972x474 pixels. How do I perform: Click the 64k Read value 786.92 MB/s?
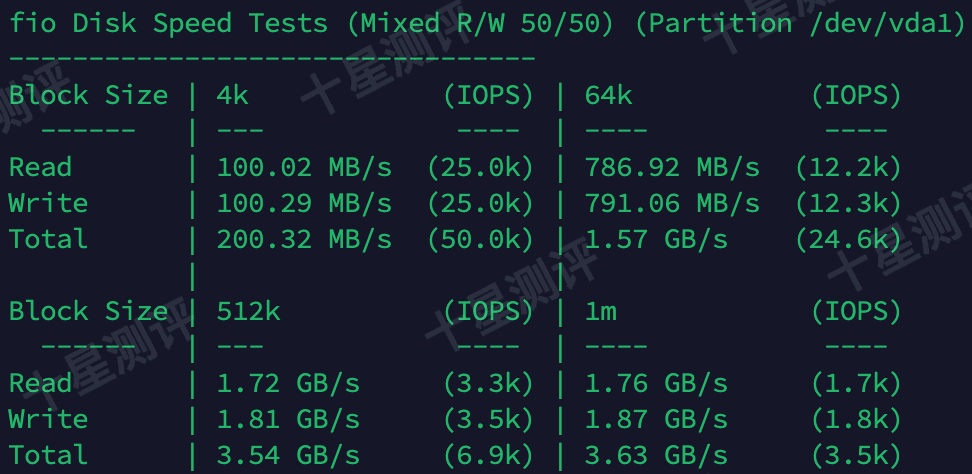tap(672, 167)
